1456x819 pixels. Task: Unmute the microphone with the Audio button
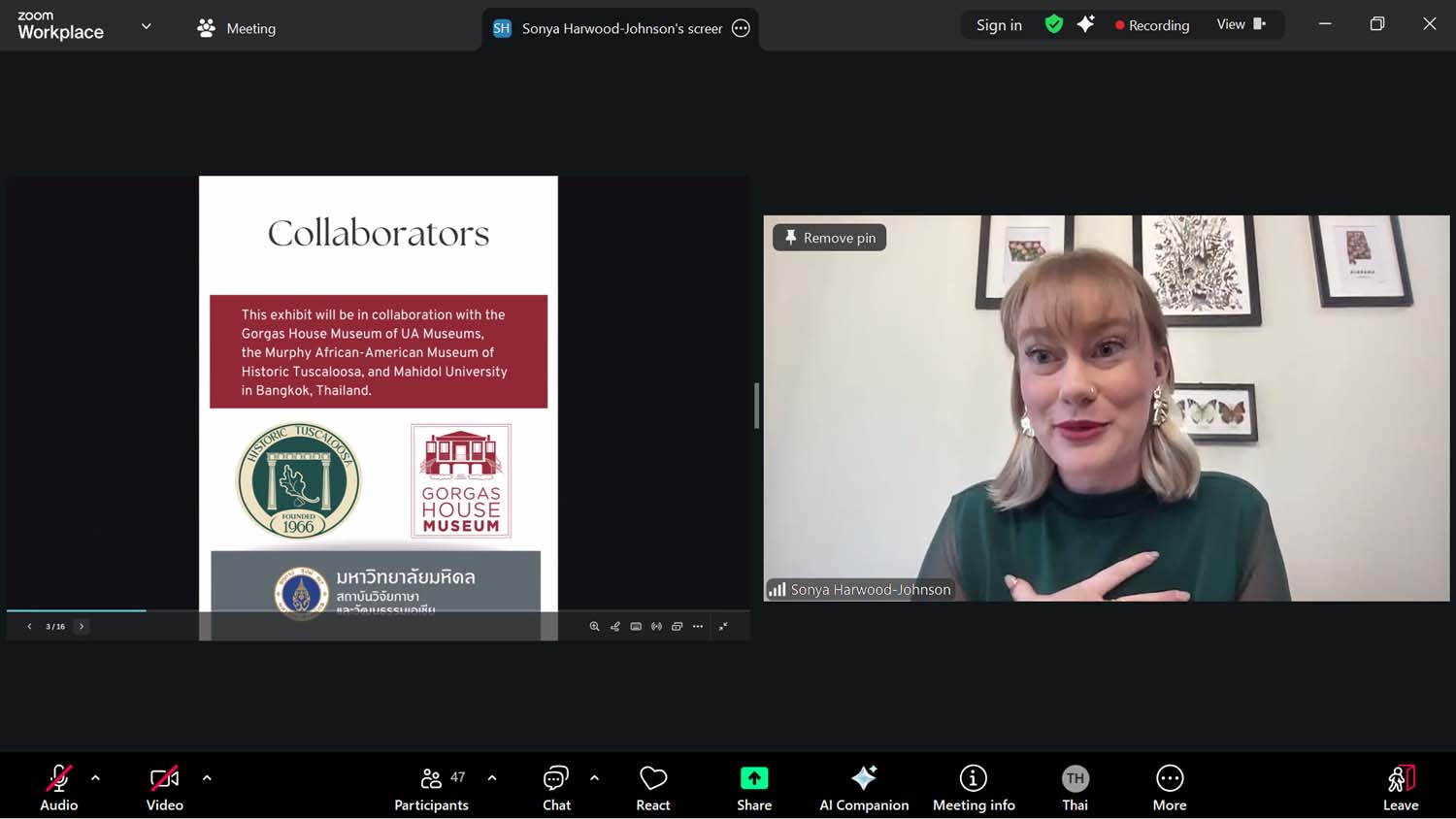click(58, 787)
